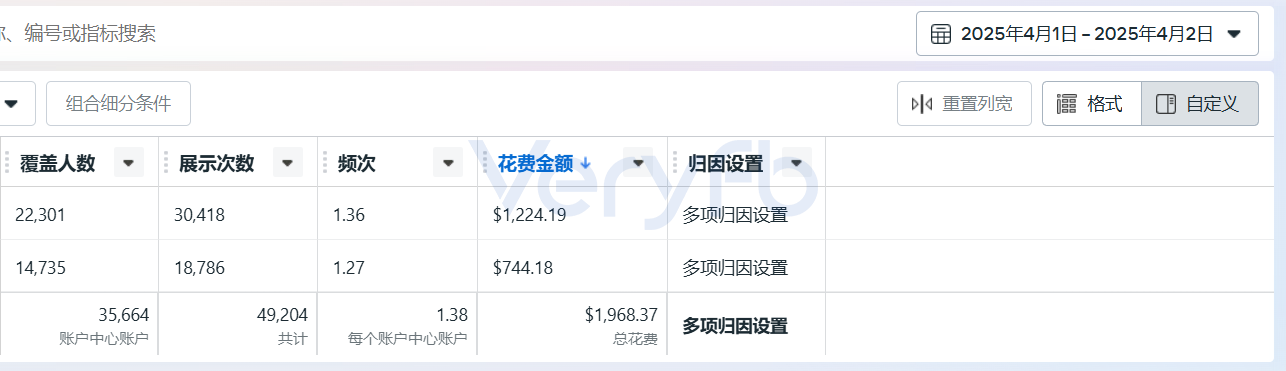This screenshot has height=371, width=1286.
Task: Open the 归因设置 column options arrow
Action: click(x=796, y=163)
